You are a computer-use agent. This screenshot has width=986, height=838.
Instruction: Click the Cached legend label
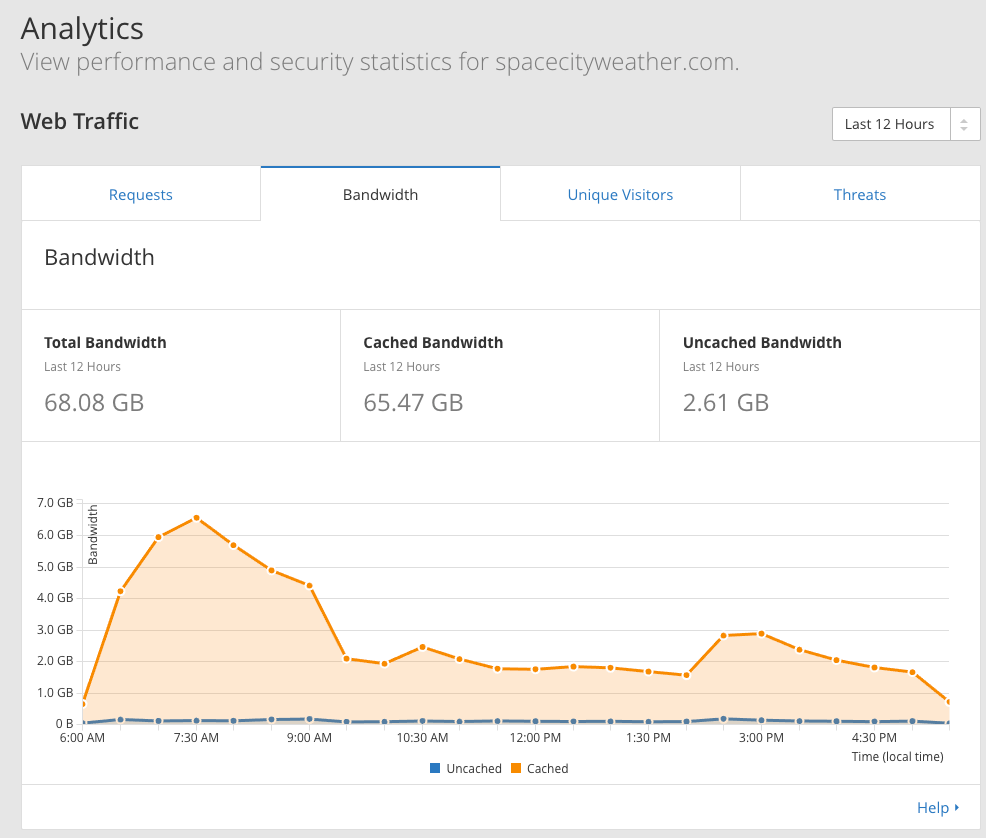tap(547, 768)
